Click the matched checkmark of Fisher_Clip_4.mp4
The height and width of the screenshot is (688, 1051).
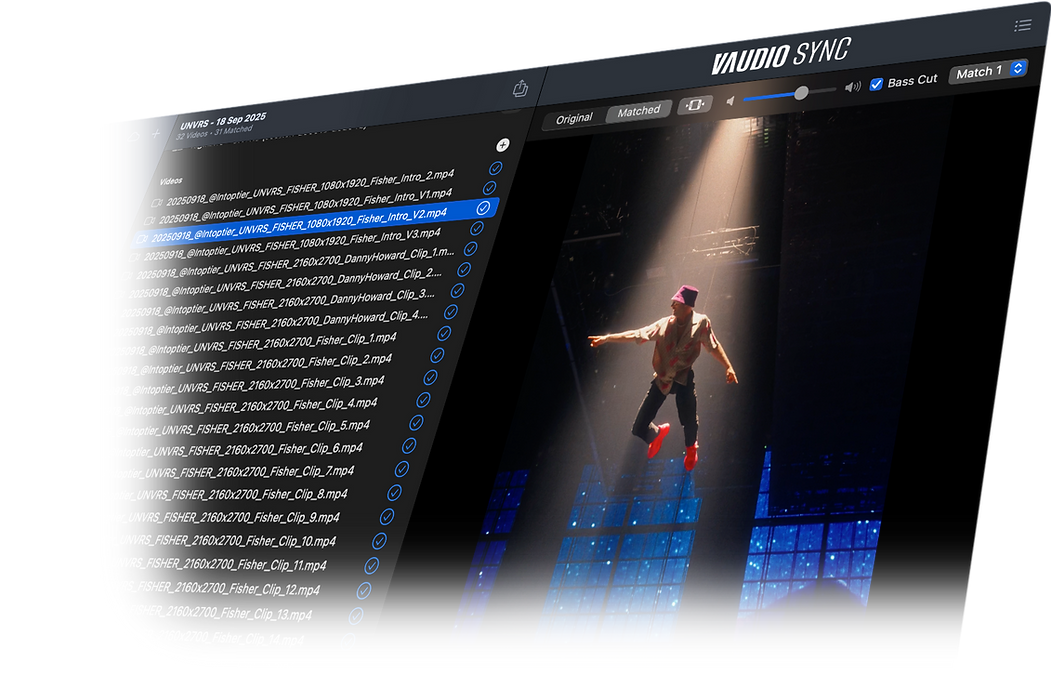click(423, 400)
